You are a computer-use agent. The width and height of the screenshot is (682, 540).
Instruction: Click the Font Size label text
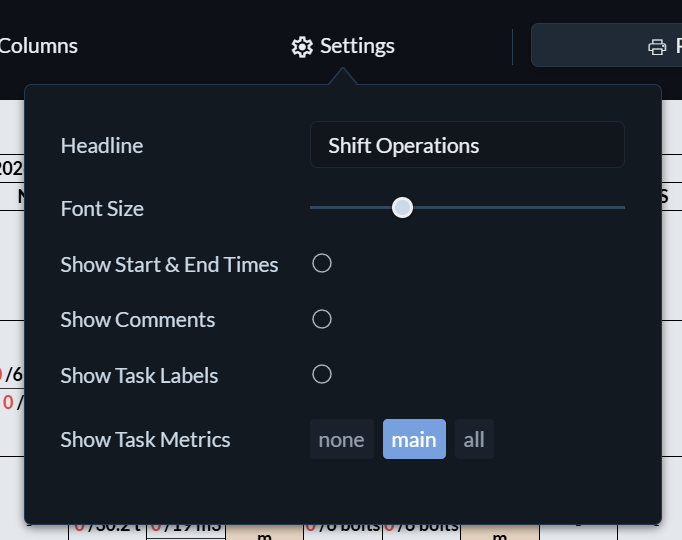click(x=102, y=209)
